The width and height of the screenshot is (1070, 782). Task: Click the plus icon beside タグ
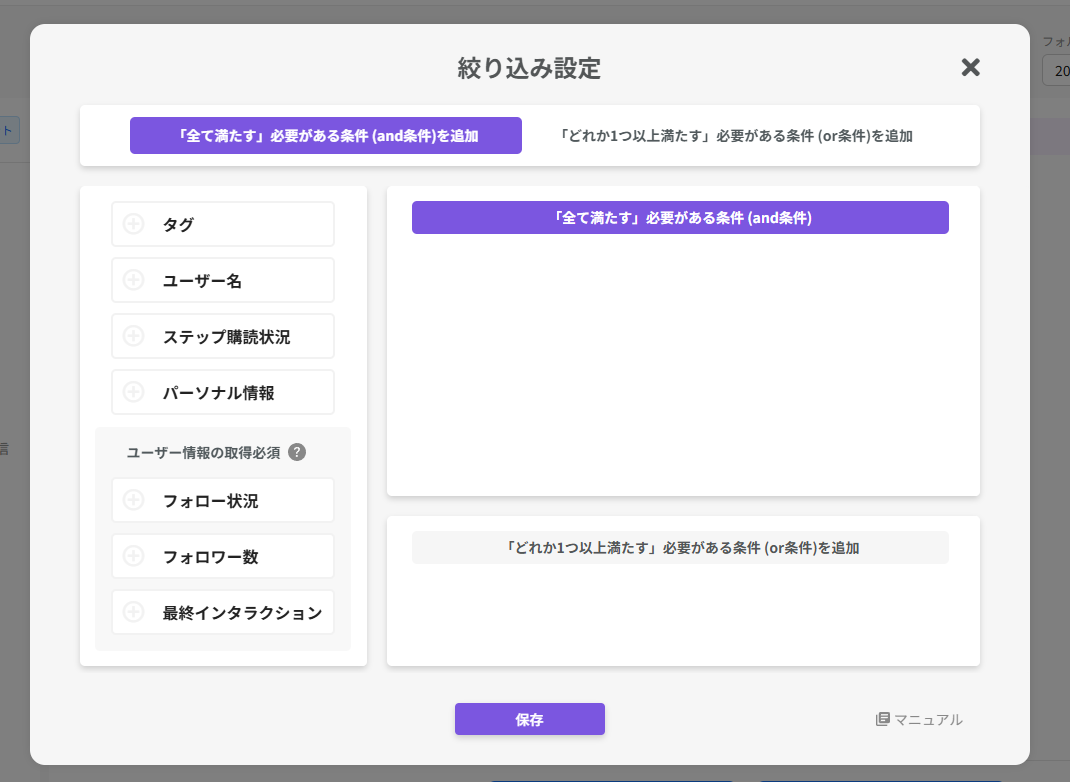click(133, 224)
